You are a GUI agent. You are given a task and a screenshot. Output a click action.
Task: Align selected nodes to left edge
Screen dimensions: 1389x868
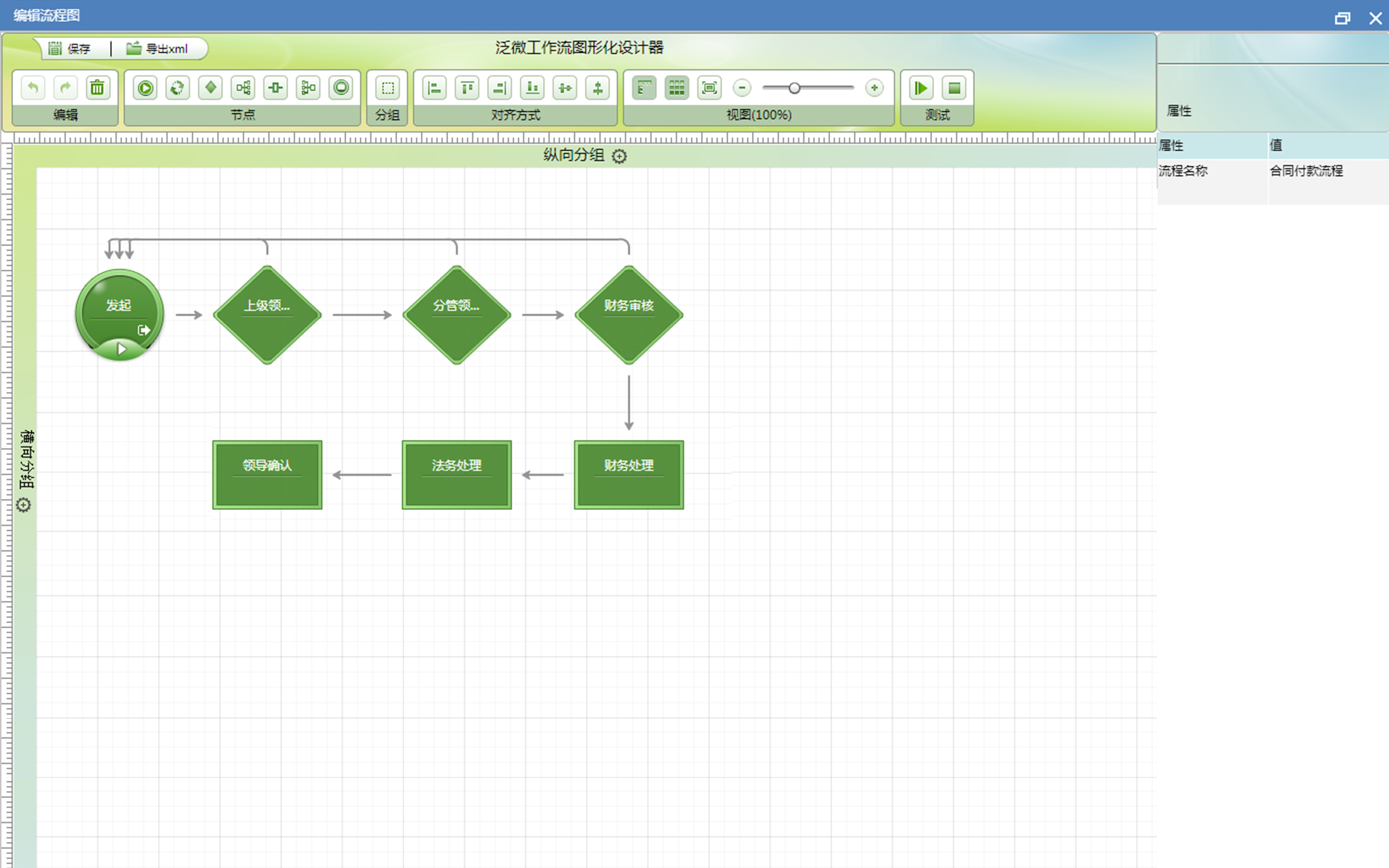pyautogui.click(x=435, y=88)
